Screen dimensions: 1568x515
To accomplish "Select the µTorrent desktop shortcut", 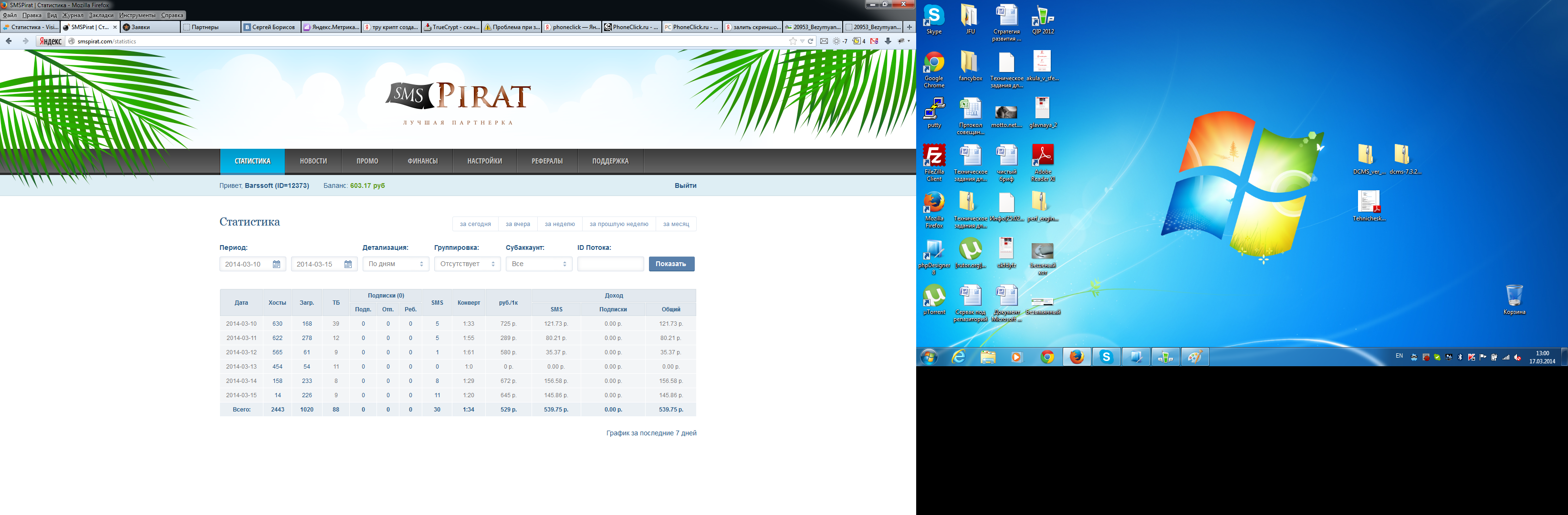I will coord(934,300).
